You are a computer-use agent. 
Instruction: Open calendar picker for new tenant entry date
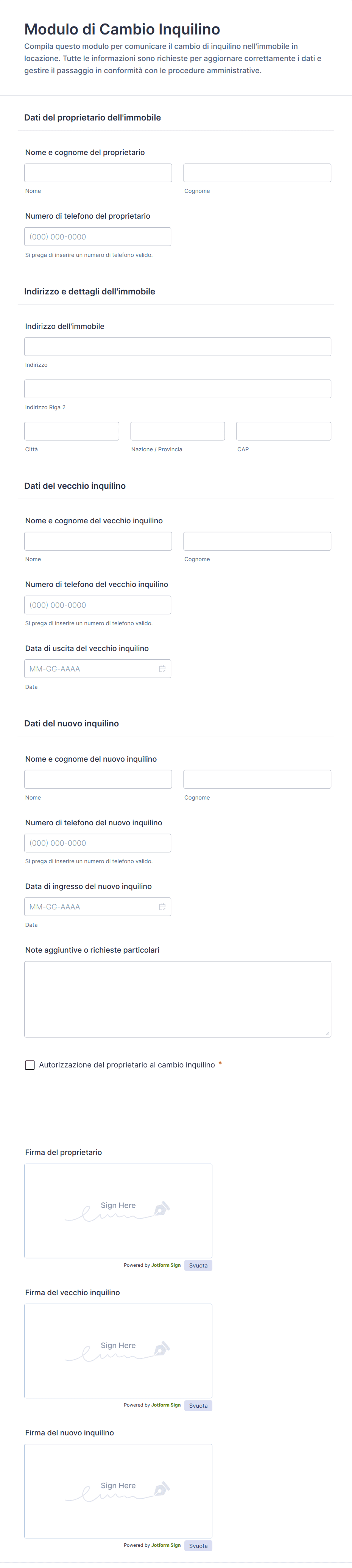tap(162, 906)
